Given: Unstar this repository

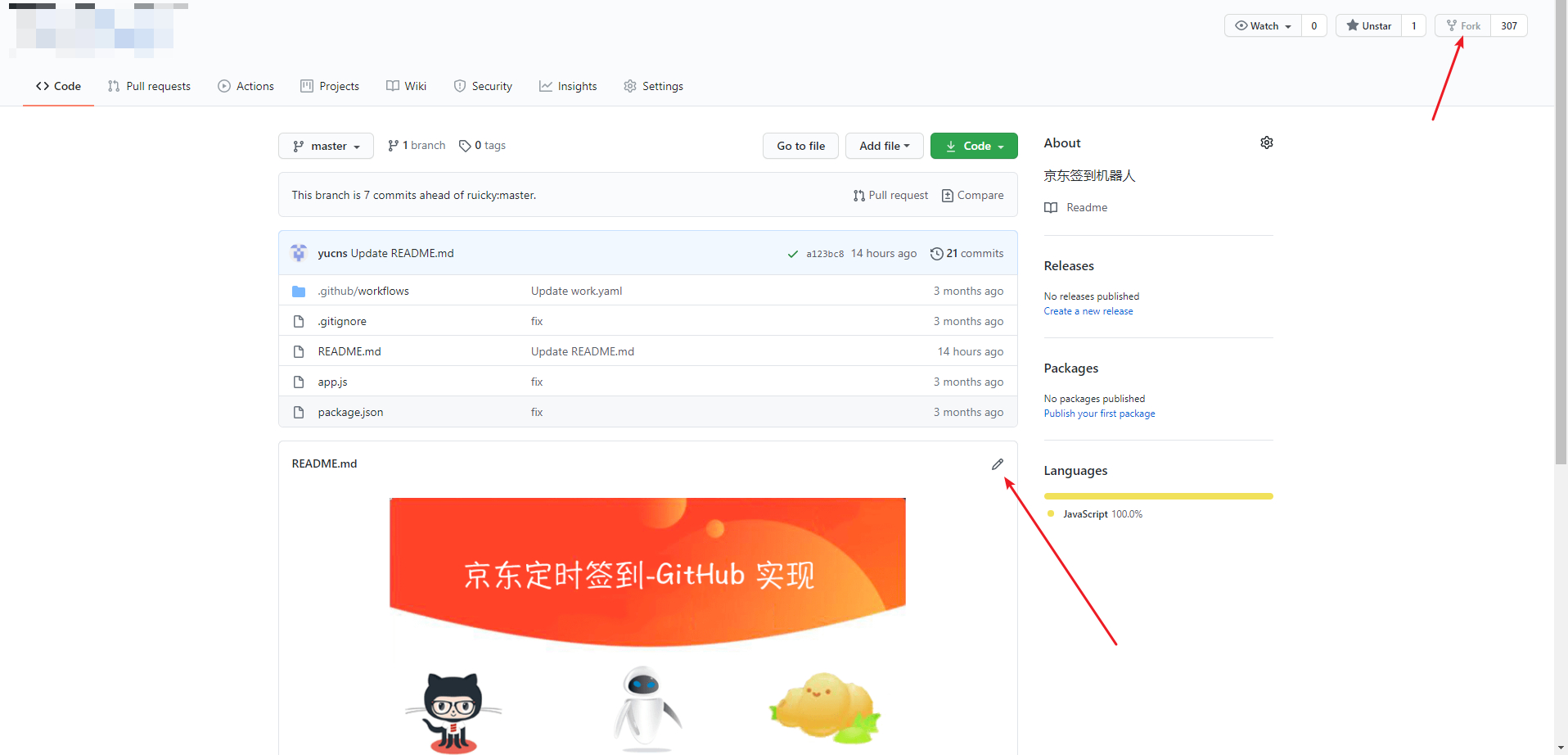Looking at the screenshot, I should click(x=1368, y=25).
